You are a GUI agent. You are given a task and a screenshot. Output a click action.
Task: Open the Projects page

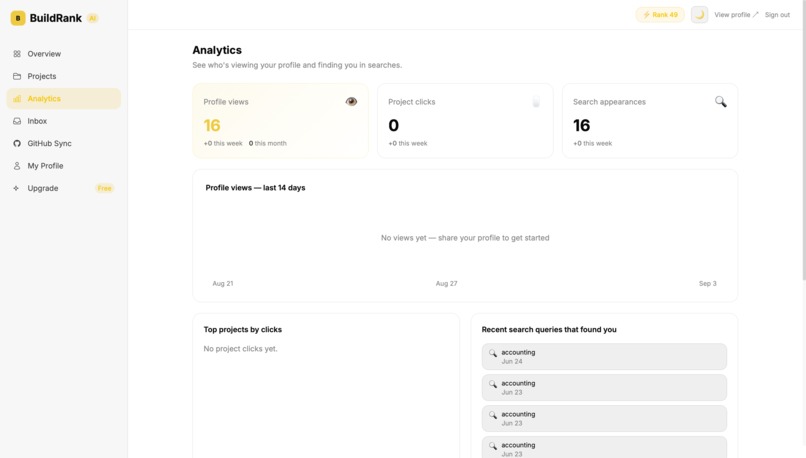64,76
